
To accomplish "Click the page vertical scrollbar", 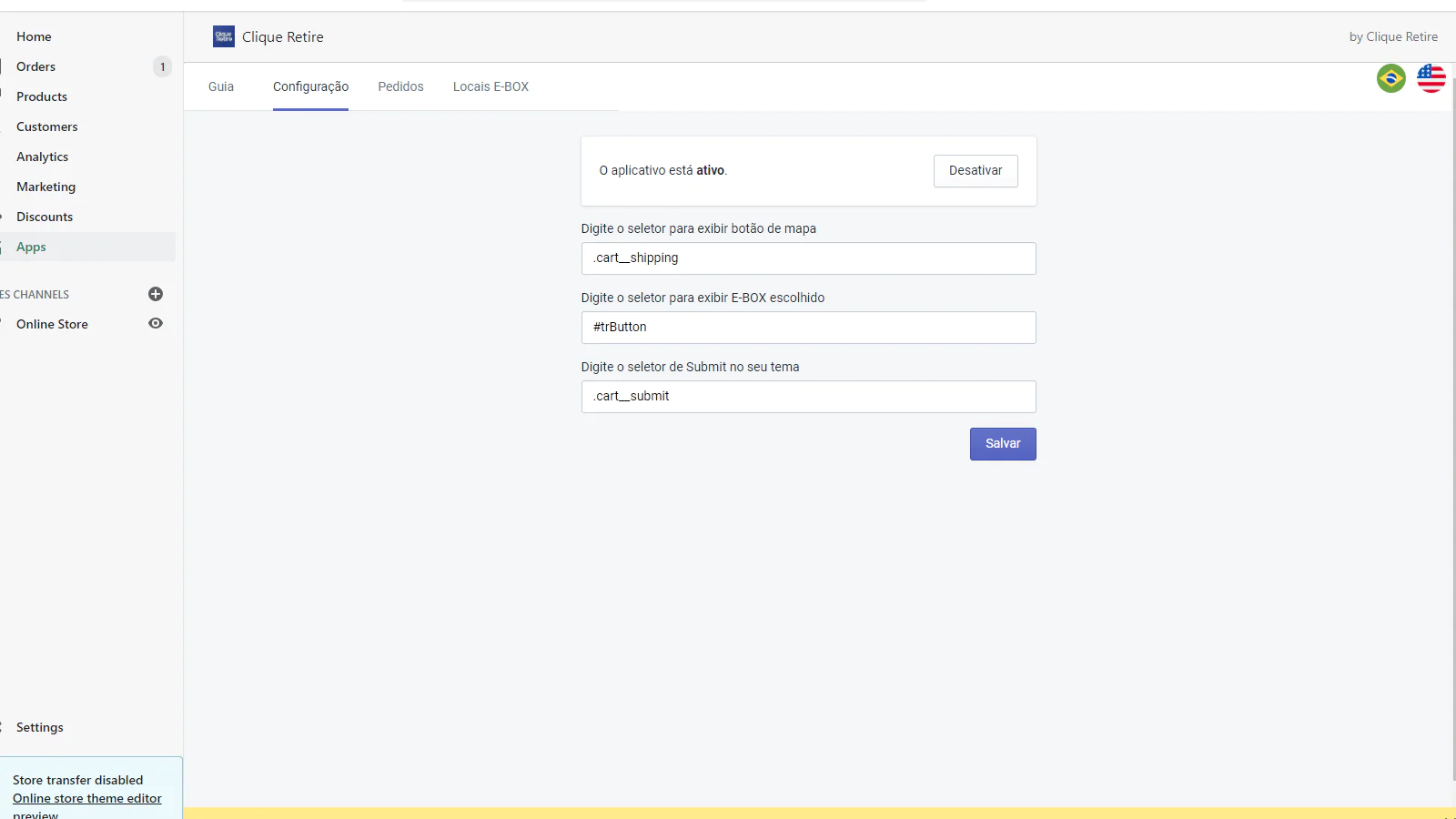I will [x=1453, y=428].
